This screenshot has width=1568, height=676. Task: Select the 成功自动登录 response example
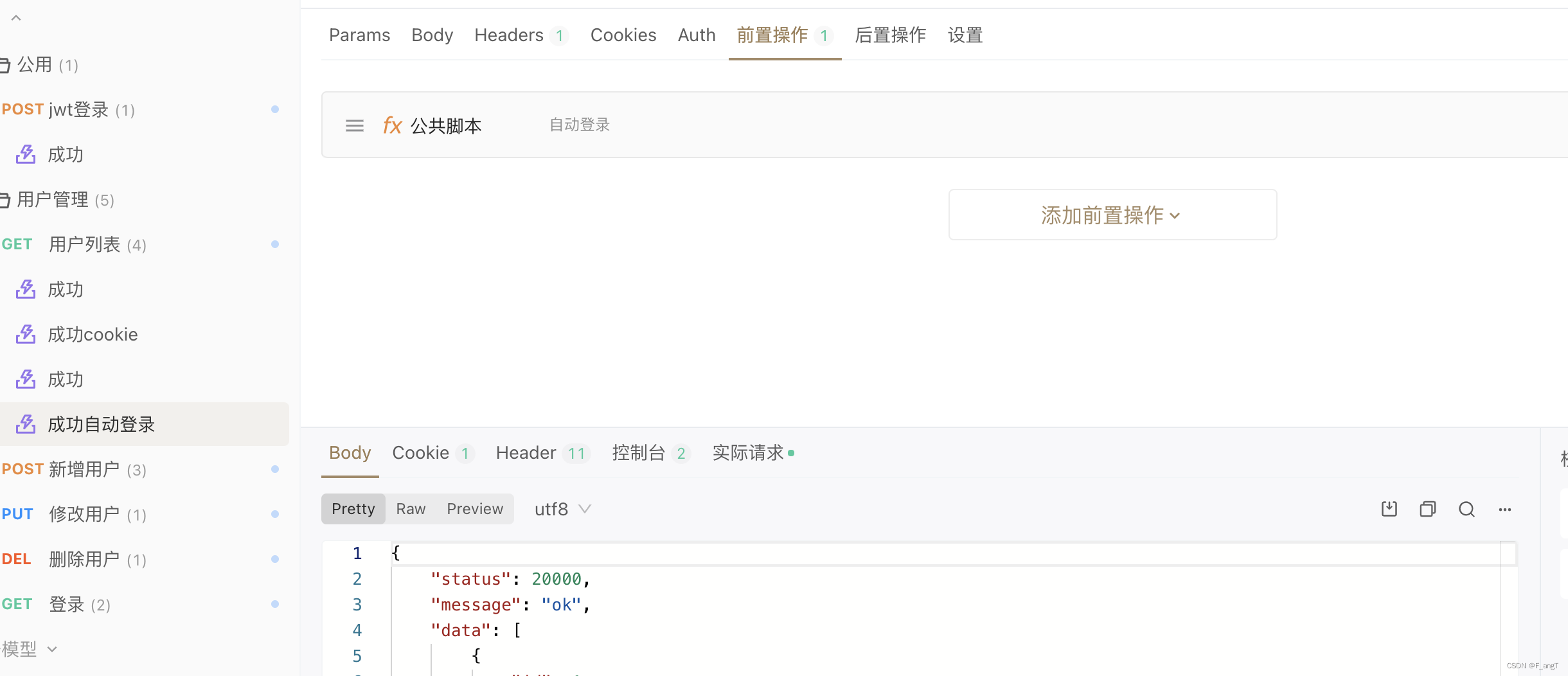(100, 424)
